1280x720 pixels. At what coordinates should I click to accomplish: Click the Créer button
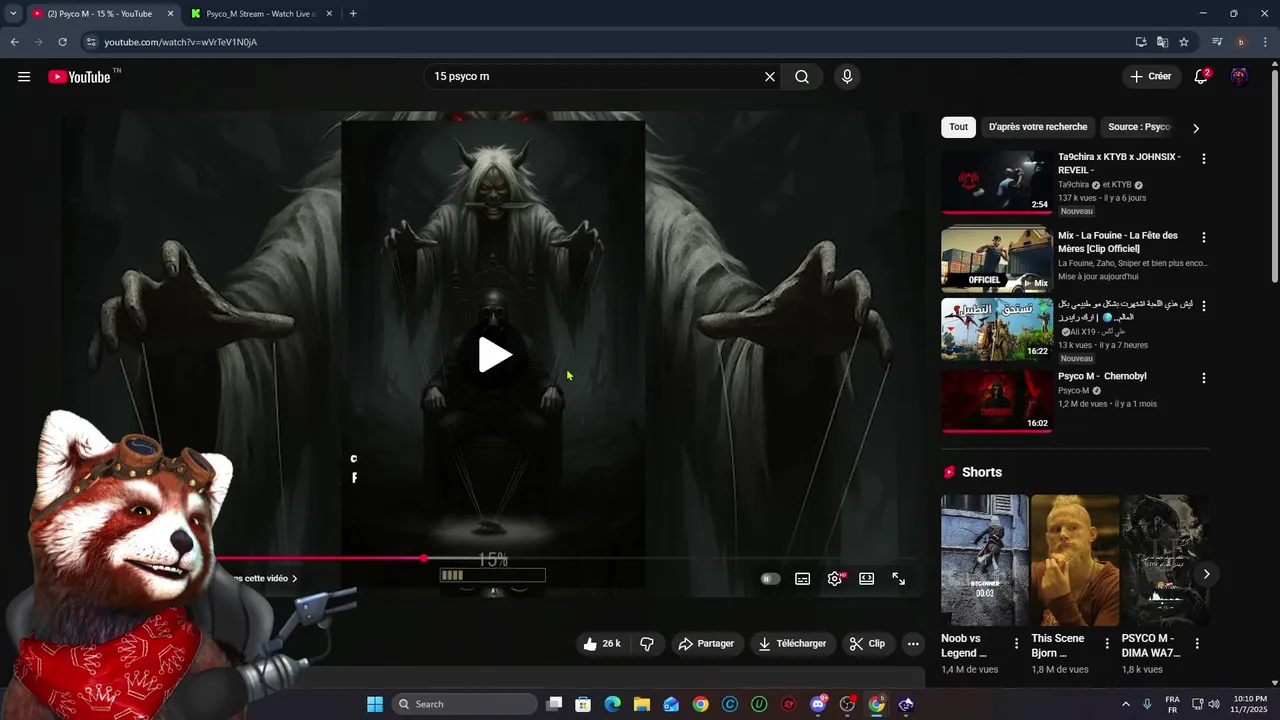click(1151, 77)
